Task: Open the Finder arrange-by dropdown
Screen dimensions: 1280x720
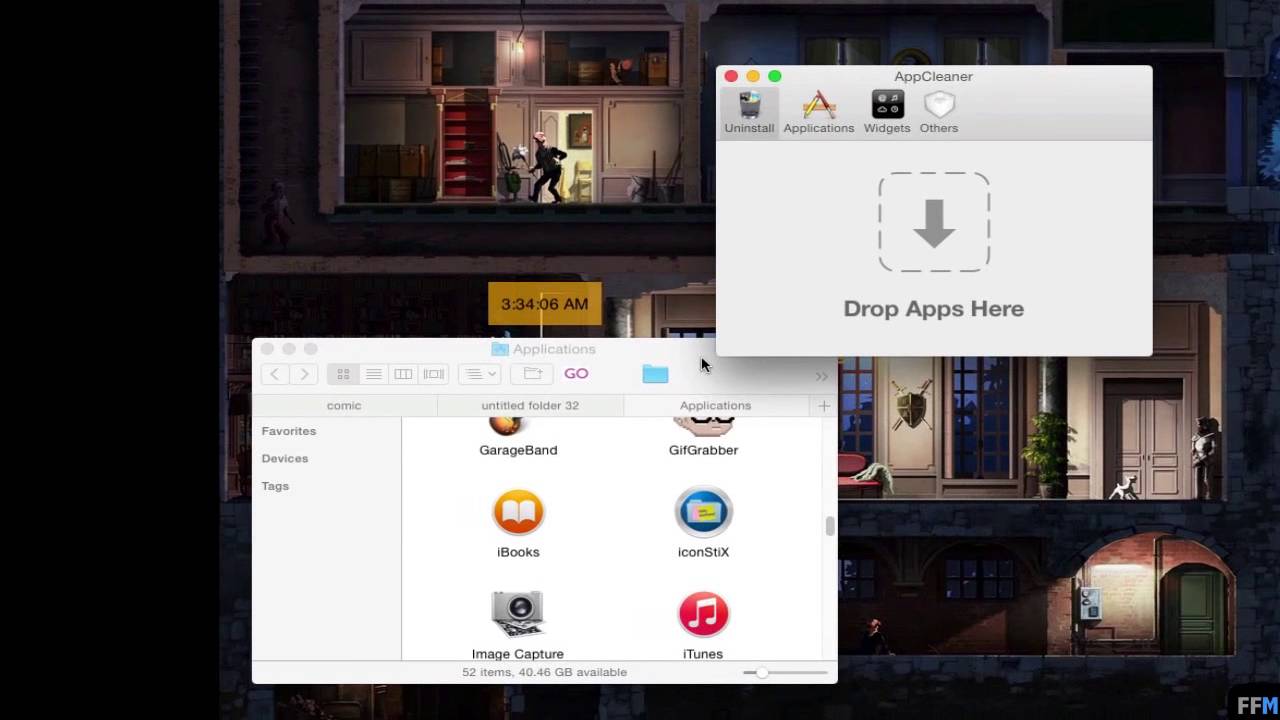Action: pyautogui.click(x=479, y=374)
